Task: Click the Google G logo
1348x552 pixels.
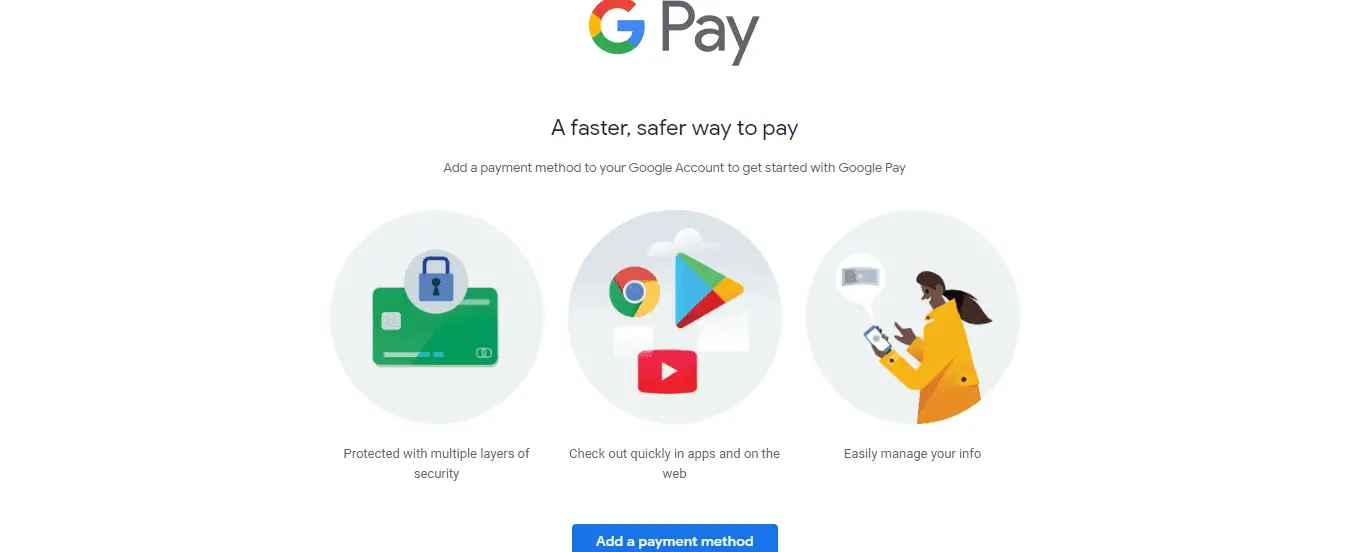Action: 616,27
